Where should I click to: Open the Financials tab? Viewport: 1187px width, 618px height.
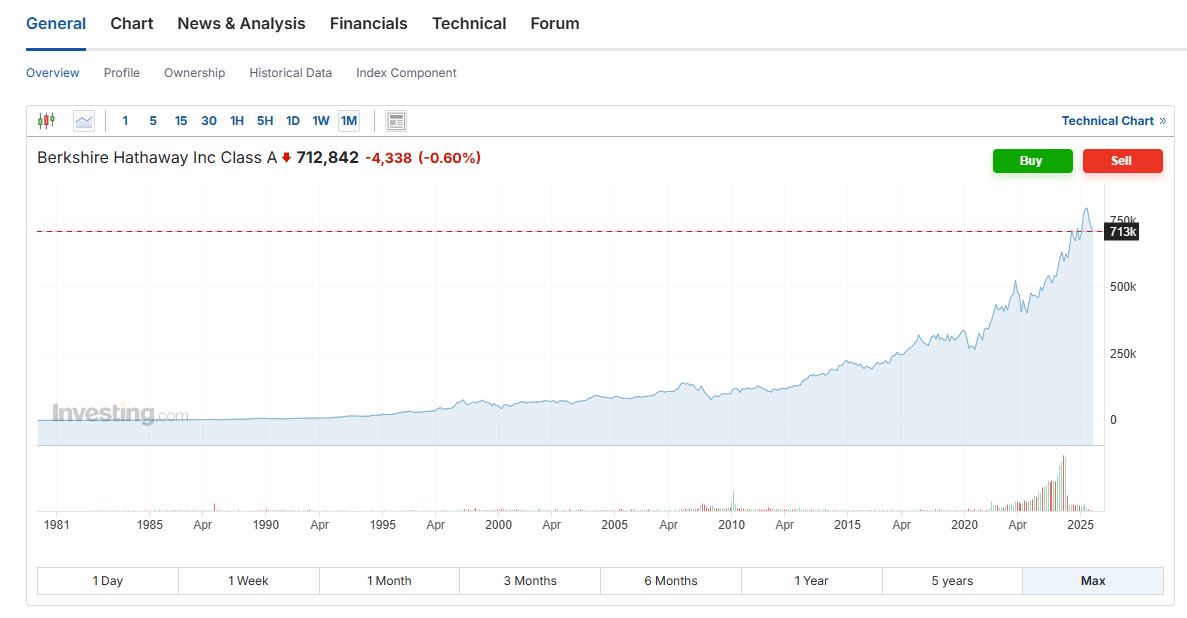tap(369, 23)
